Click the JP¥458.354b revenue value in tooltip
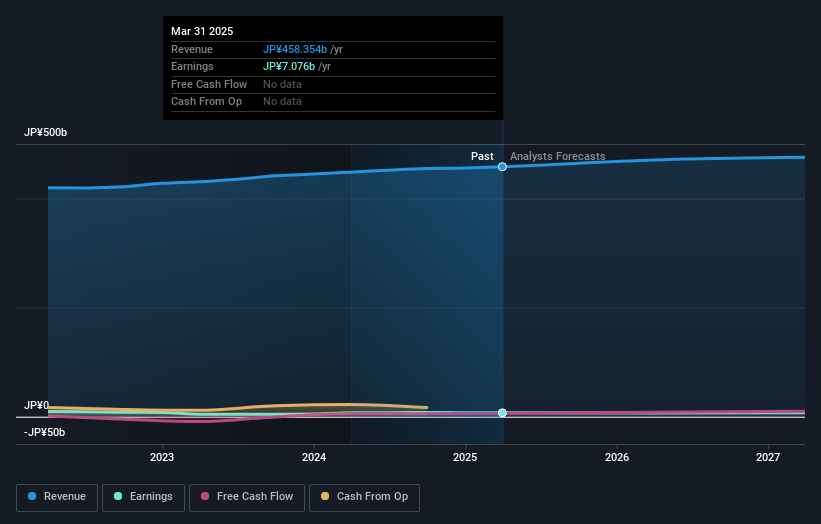Image resolution: width=821 pixels, height=524 pixels. click(x=295, y=49)
